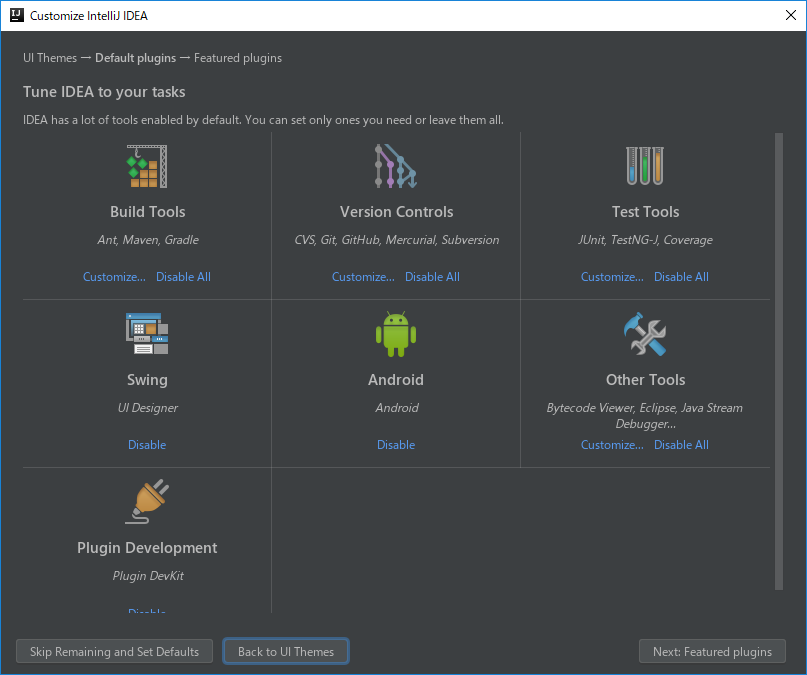Click 'Featured plugins' breadcrumb step
The width and height of the screenshot is (807, 675).
[238, 58]
